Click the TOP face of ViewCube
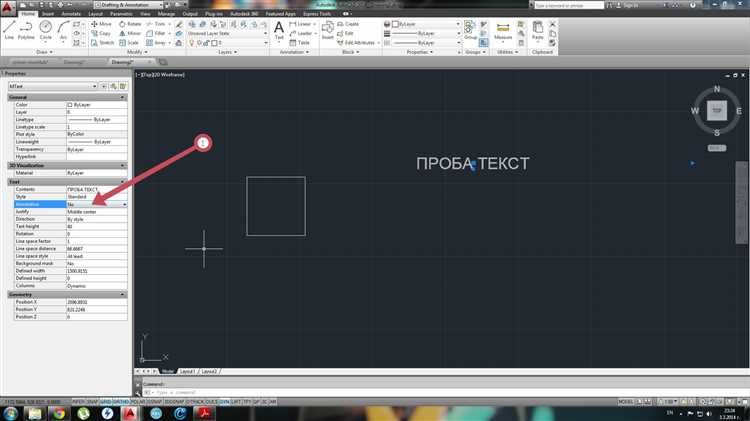The width and height of the screenshot is (750, 421). click(717, 111)
